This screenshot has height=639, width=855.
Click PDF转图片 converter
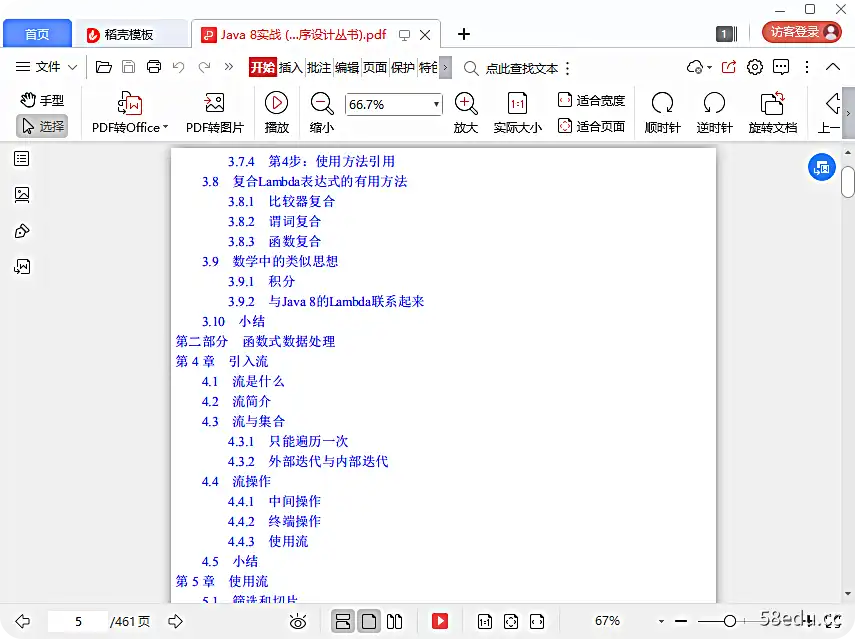[214, 113]
